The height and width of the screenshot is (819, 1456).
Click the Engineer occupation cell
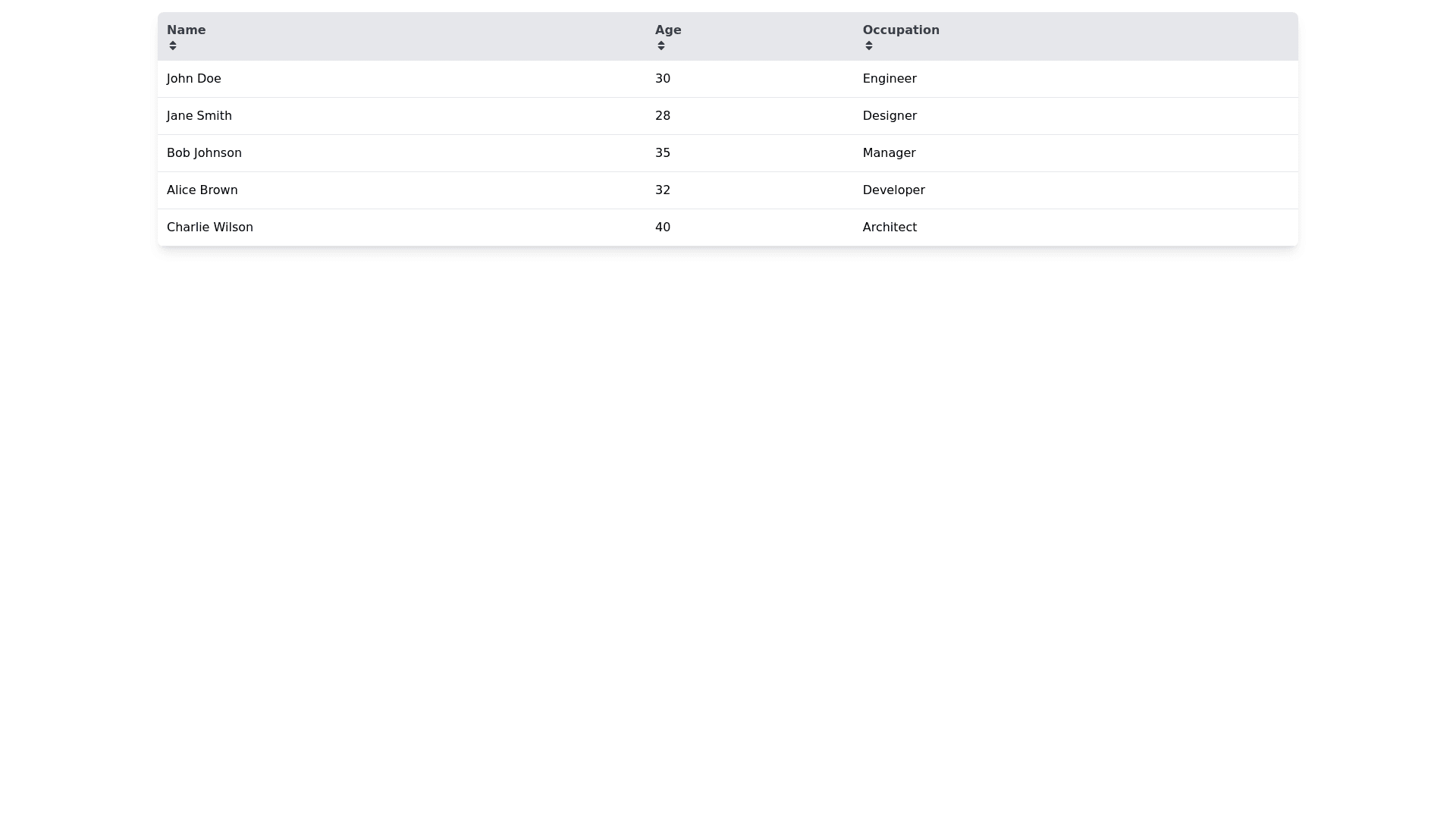(890, 79)
